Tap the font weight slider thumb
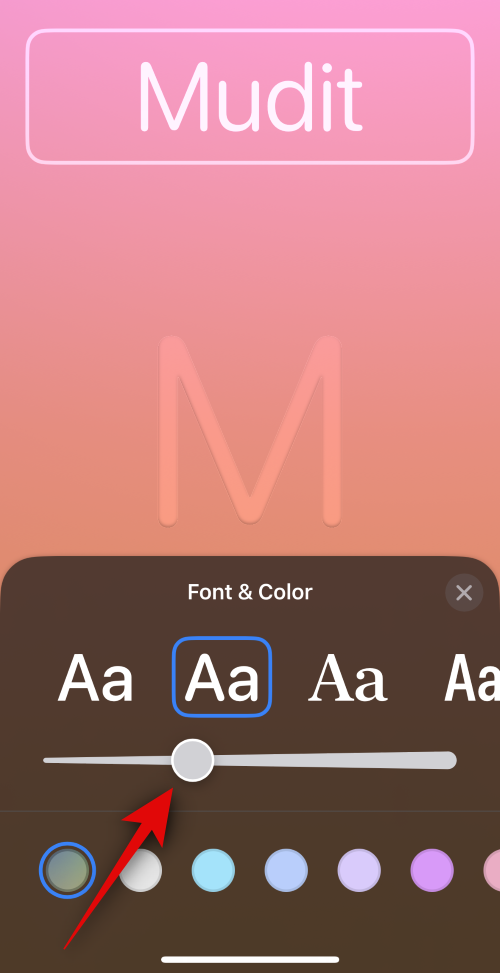500x973 pixels. pyautogui.click(x=192, y=760)
